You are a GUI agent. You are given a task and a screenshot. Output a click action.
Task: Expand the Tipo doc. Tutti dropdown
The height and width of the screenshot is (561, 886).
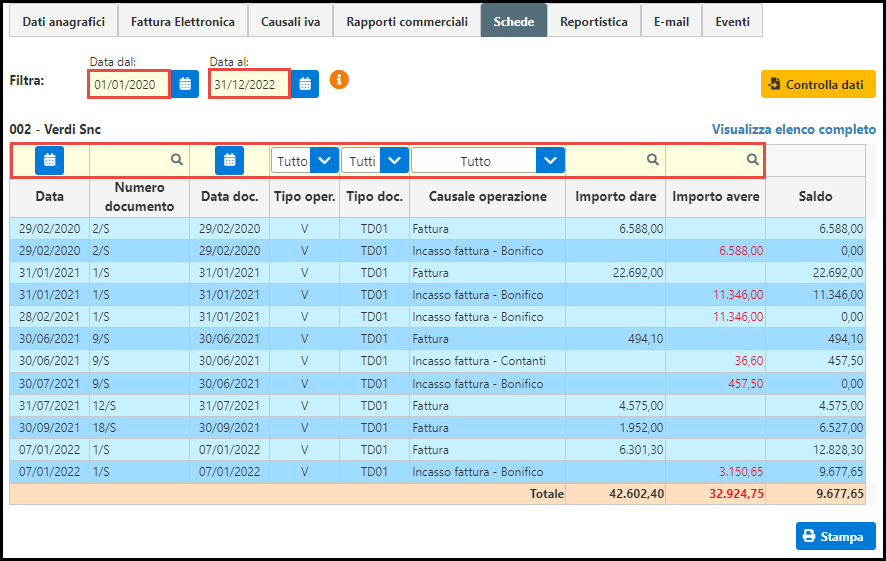[394, 160]
